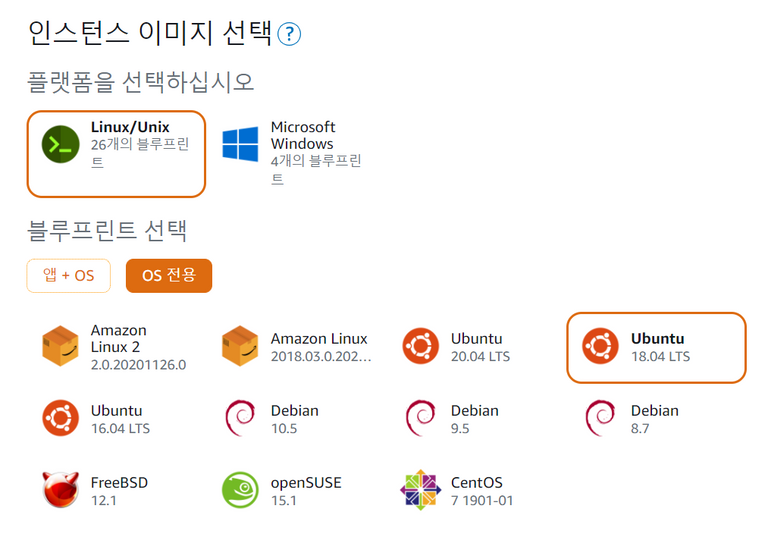The image size is (768, 541).
Task: Select the Amazon Linux 2018.03 blueprint
Action: click(x=296, y=347)
